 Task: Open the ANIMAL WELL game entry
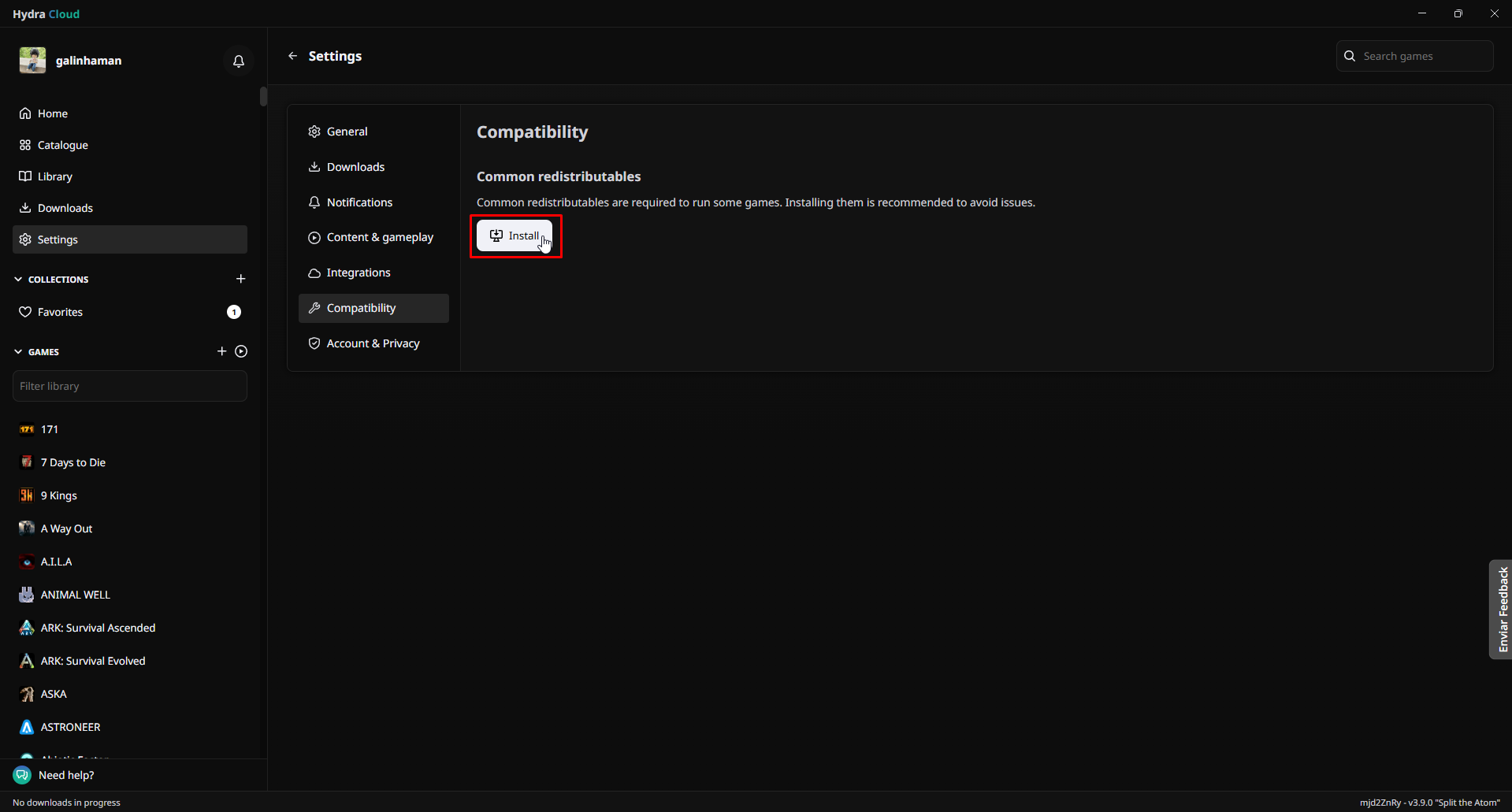[x=75, y=595]
